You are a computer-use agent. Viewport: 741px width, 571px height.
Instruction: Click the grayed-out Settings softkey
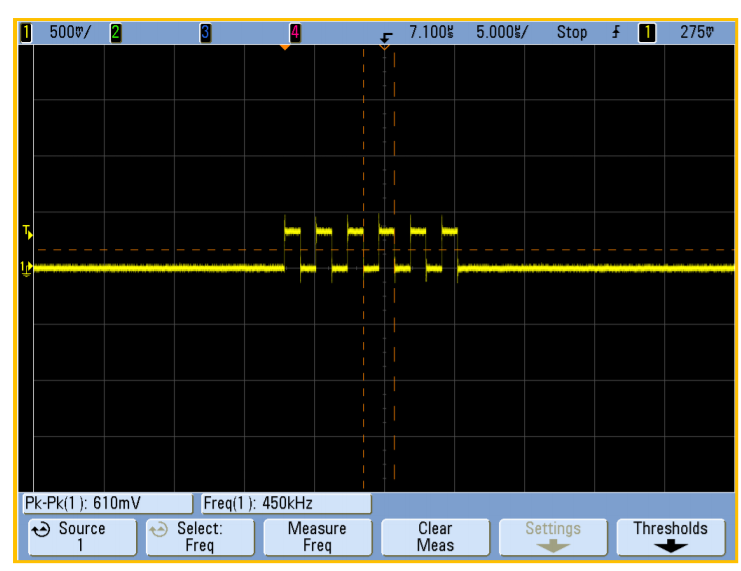click(552, 536)
